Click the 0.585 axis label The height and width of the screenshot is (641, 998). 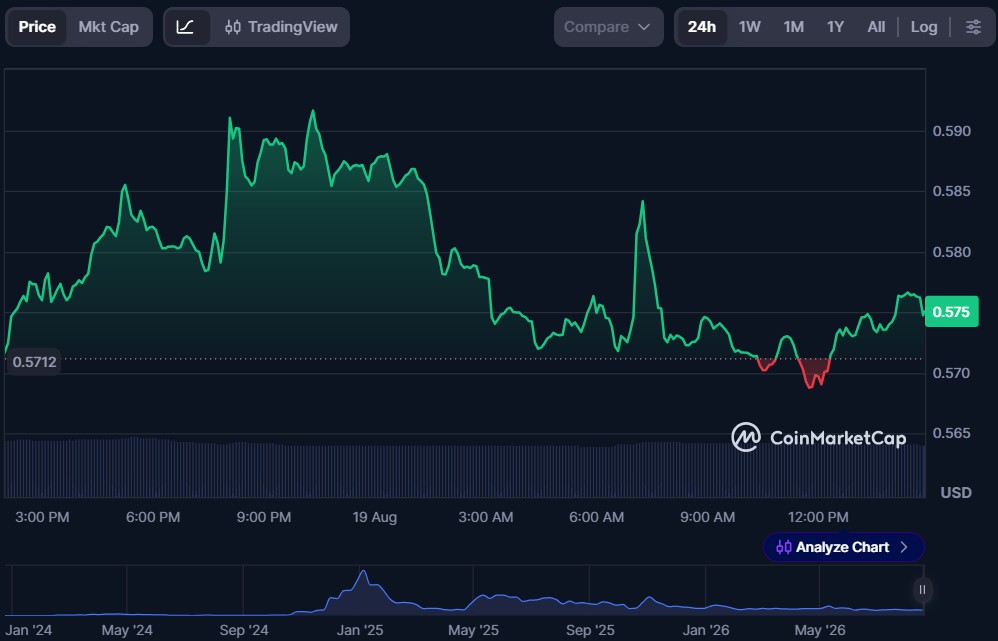952,191
